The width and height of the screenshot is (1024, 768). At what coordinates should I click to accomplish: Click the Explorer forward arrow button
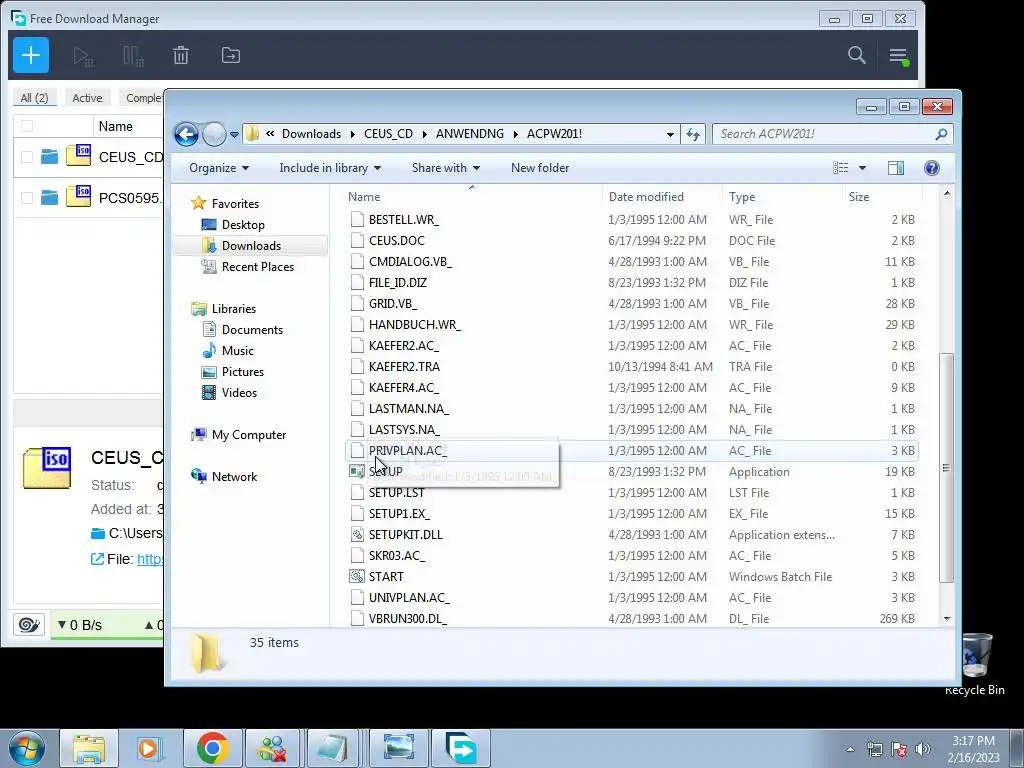[x=214, y=135]
